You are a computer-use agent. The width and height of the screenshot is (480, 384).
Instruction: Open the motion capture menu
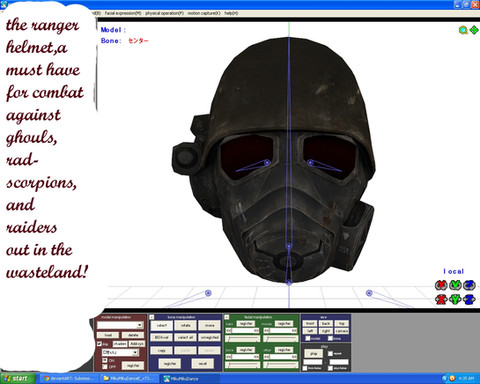[x=204, y=13]
